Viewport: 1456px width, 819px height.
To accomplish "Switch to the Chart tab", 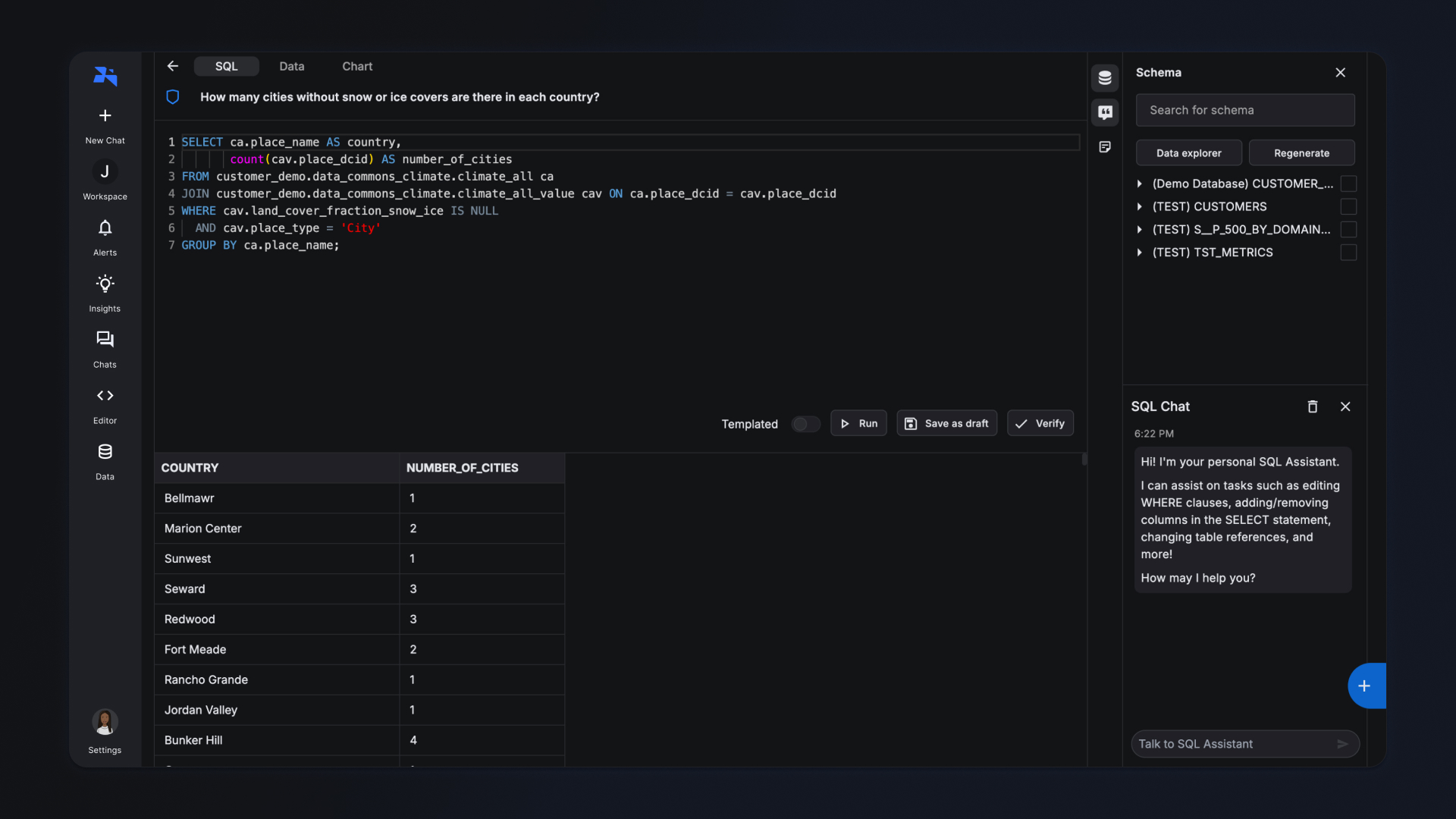I will pyautogui.click(x=356, y=67).
